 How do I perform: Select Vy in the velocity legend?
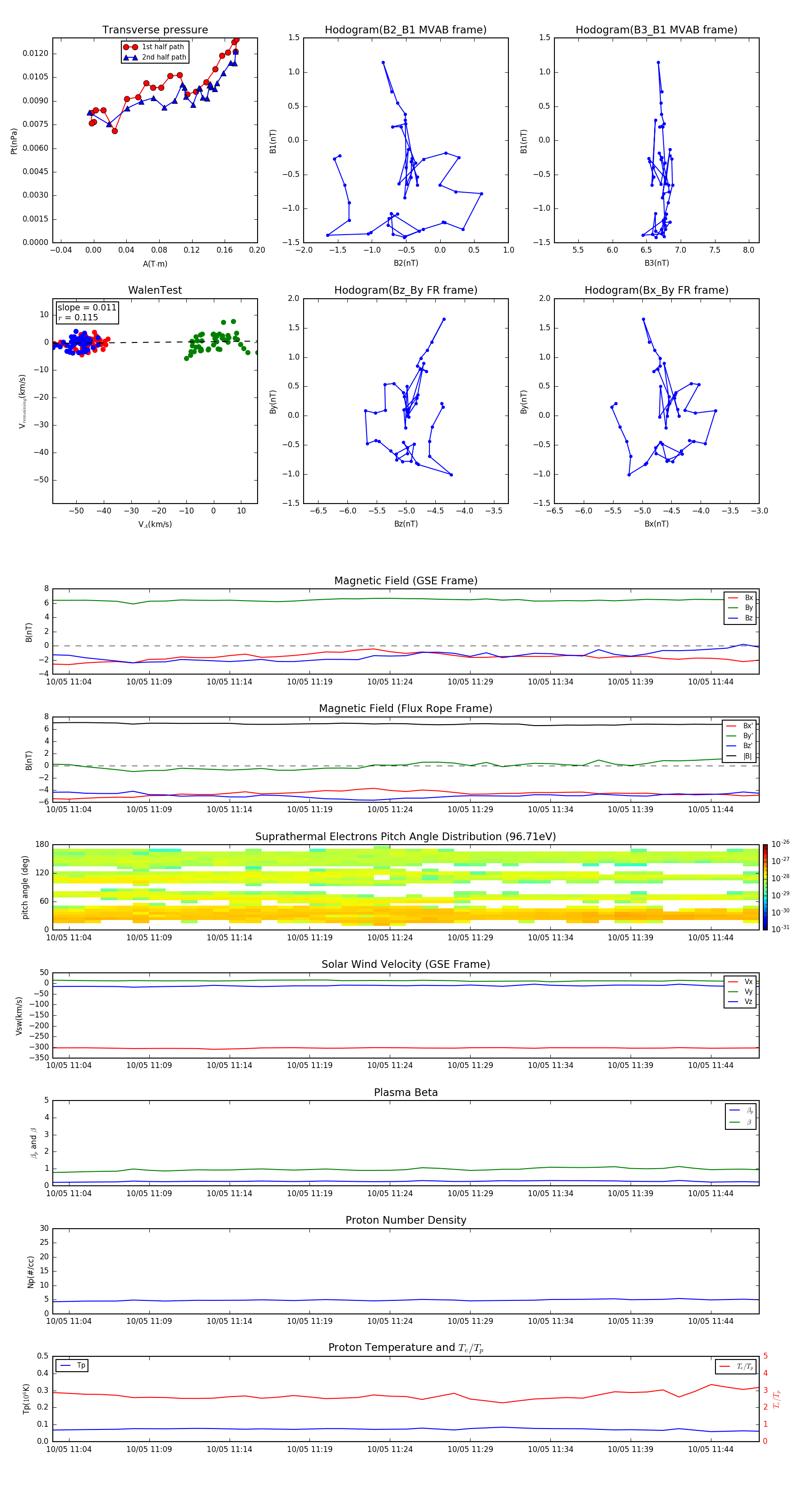(x=740, y=991)
